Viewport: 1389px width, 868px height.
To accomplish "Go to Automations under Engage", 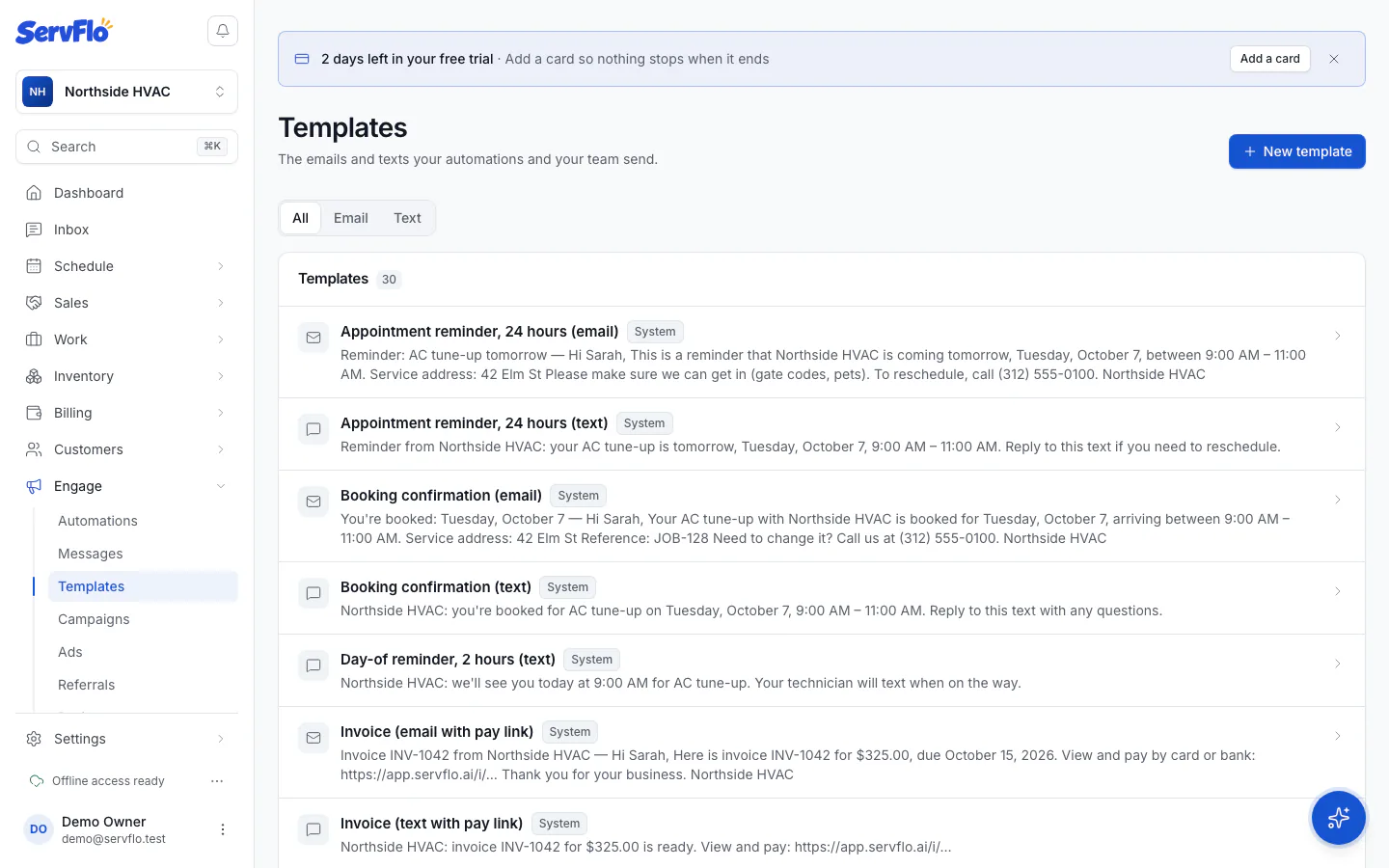I will (x=143, y=521).
